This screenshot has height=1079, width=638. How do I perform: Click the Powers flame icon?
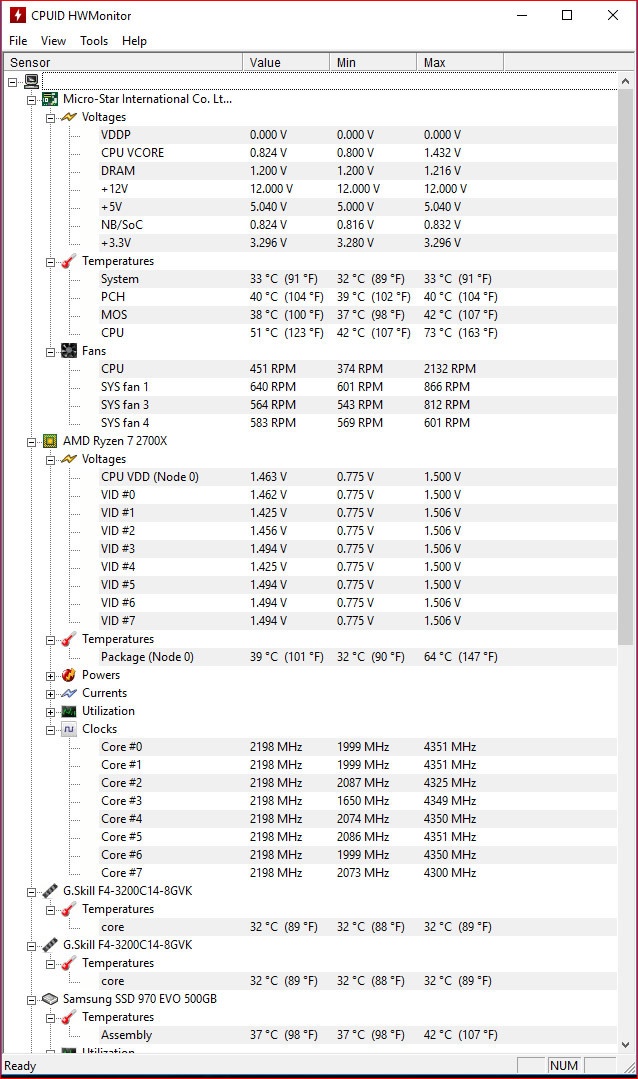point(69,675)
